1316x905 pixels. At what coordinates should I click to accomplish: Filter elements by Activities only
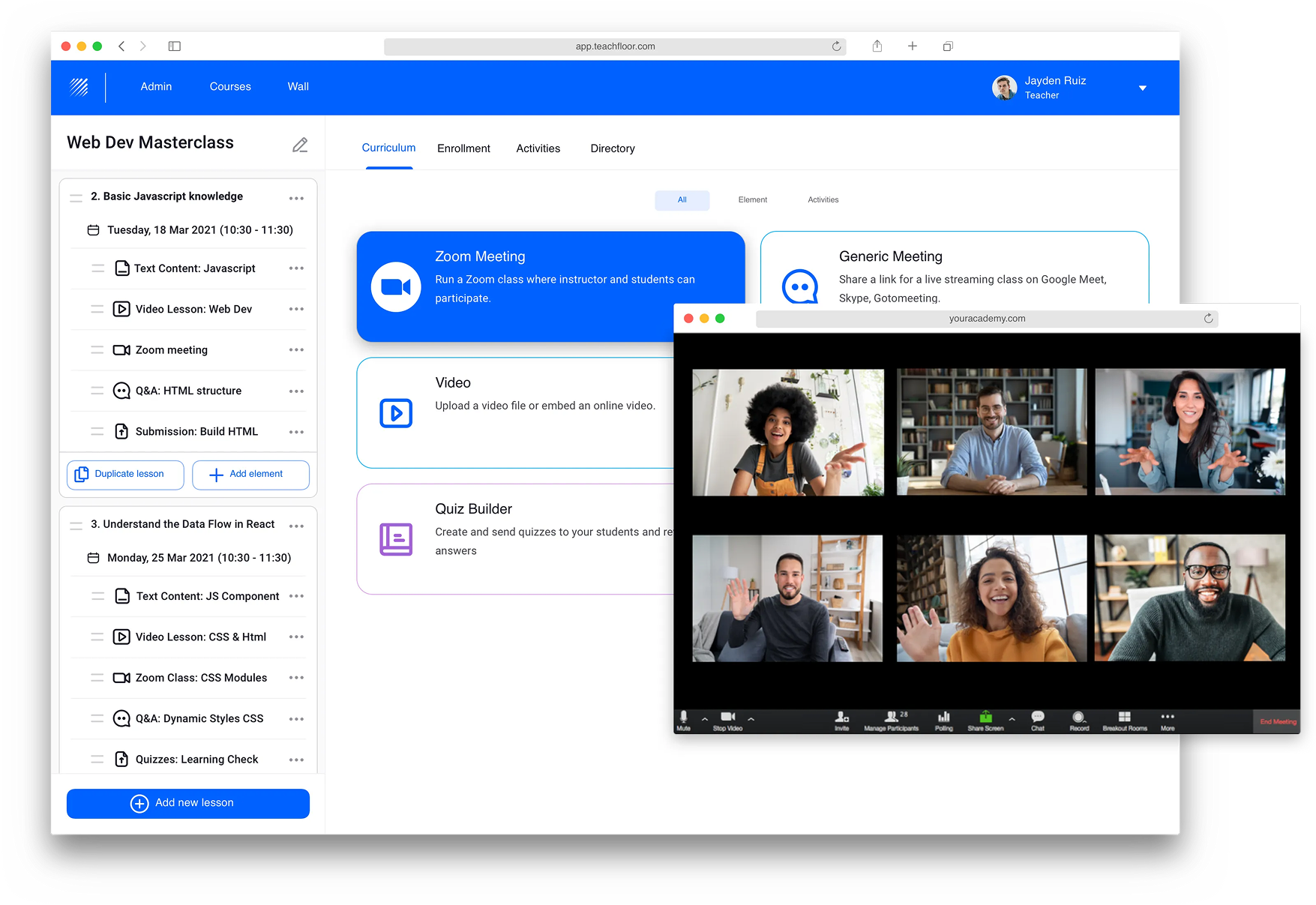[823, 199]
